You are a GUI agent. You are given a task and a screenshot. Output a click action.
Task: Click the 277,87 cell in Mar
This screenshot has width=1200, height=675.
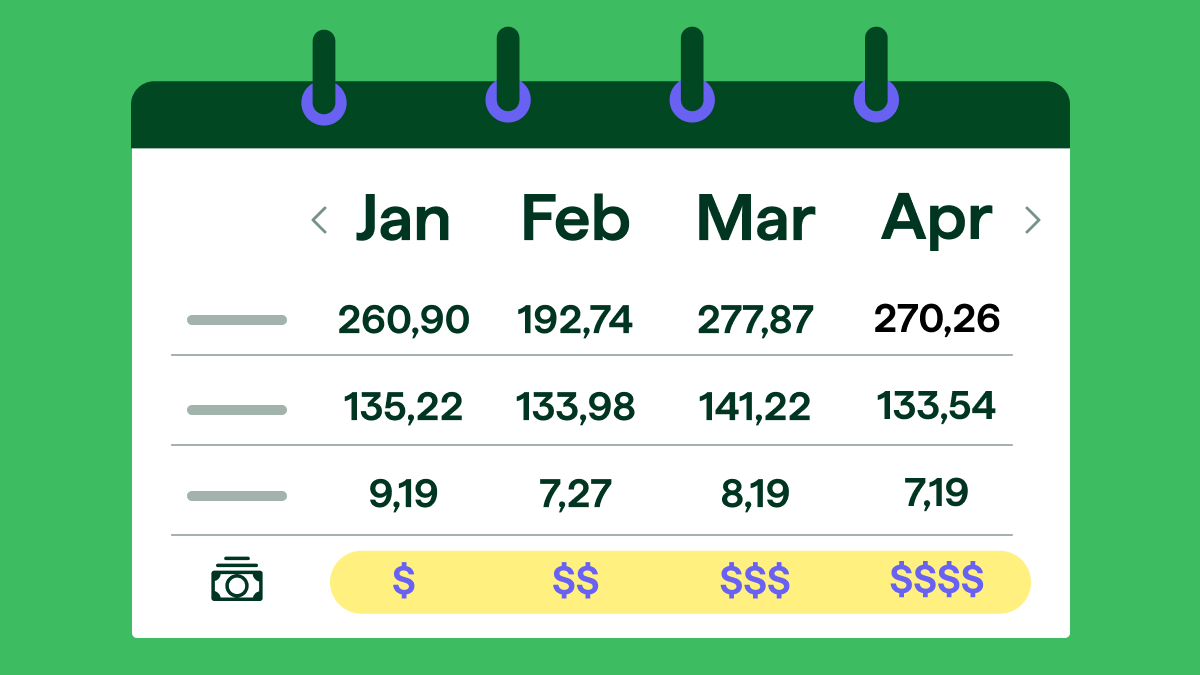[x=755, y=320]
